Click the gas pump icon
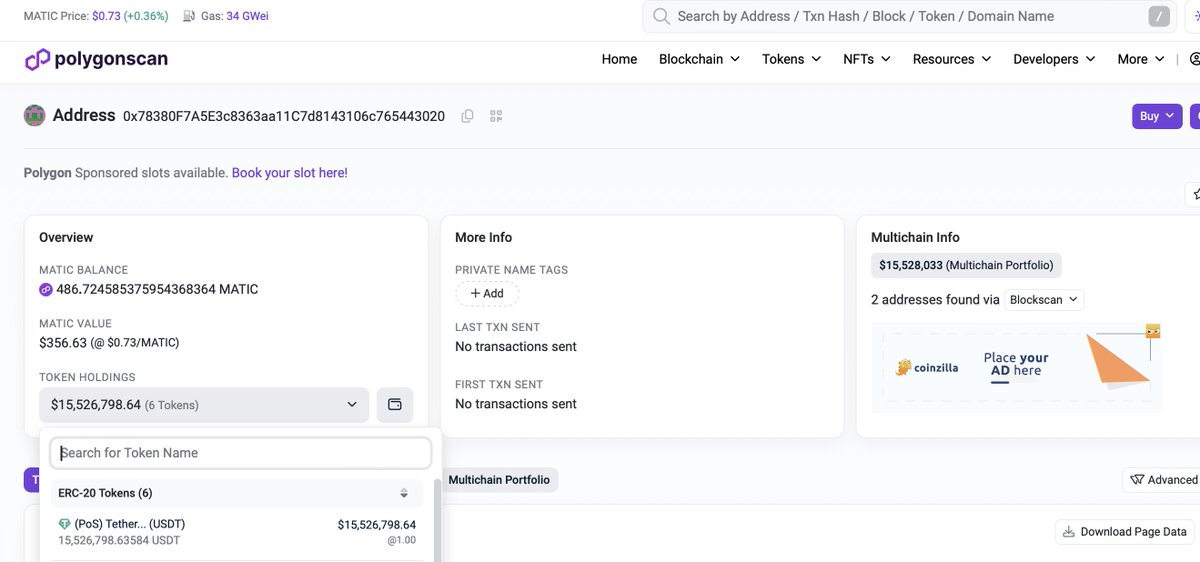 pyautogui.click(x=188, y=16)
